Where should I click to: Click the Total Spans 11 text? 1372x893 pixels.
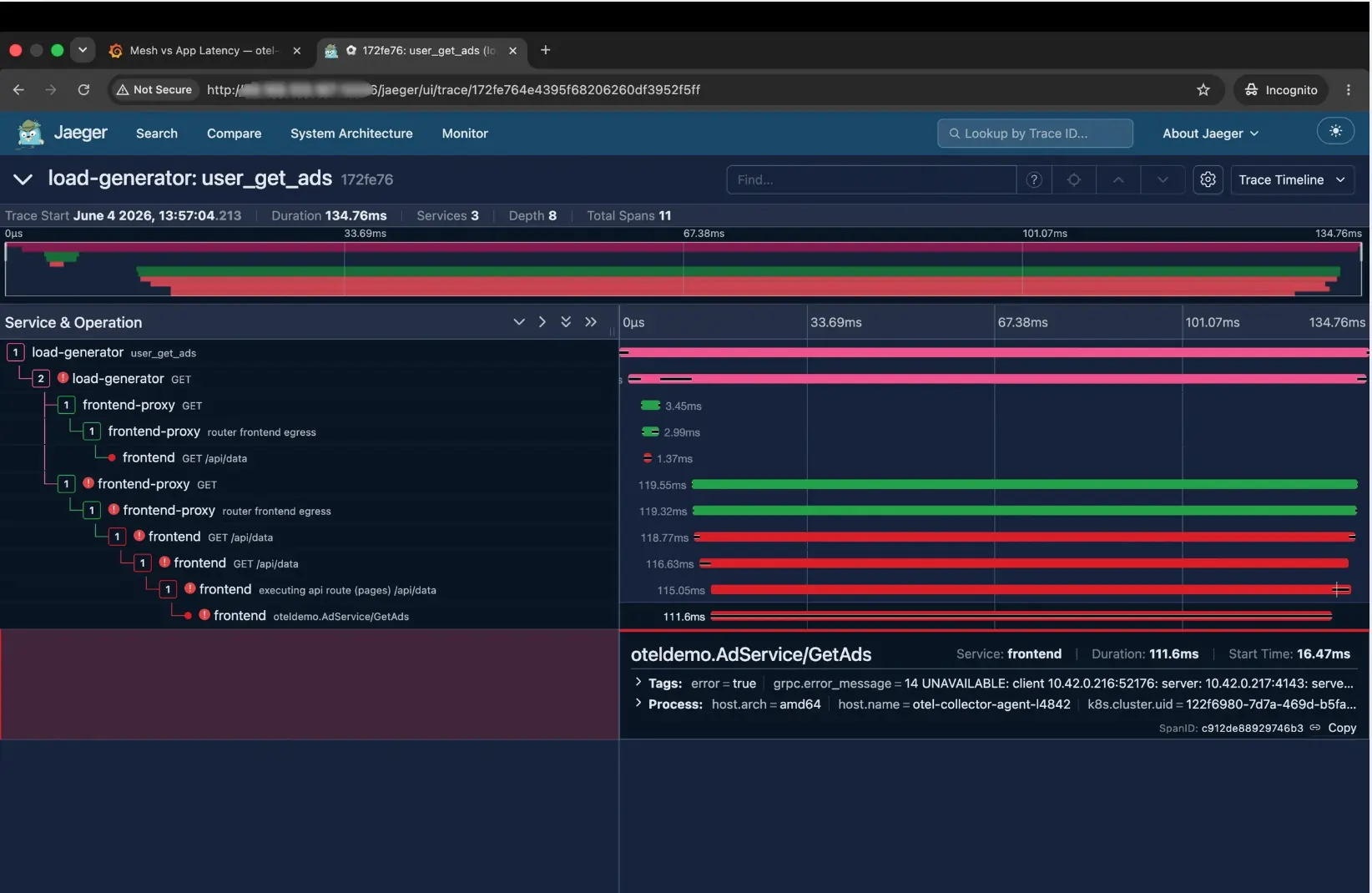(628, 215)
